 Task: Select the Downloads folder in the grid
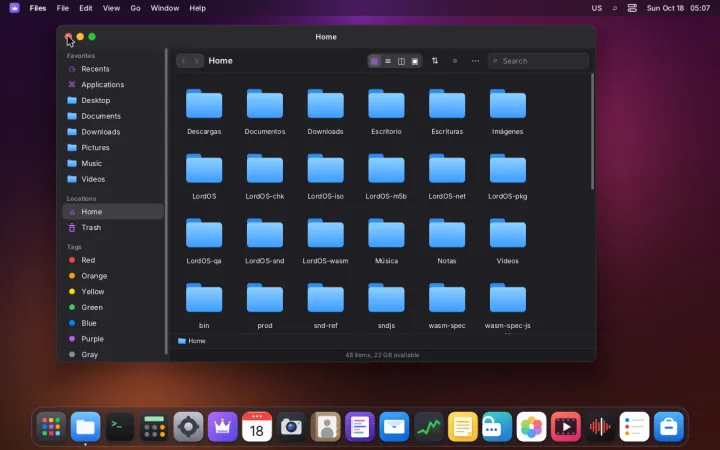(326, 112)
